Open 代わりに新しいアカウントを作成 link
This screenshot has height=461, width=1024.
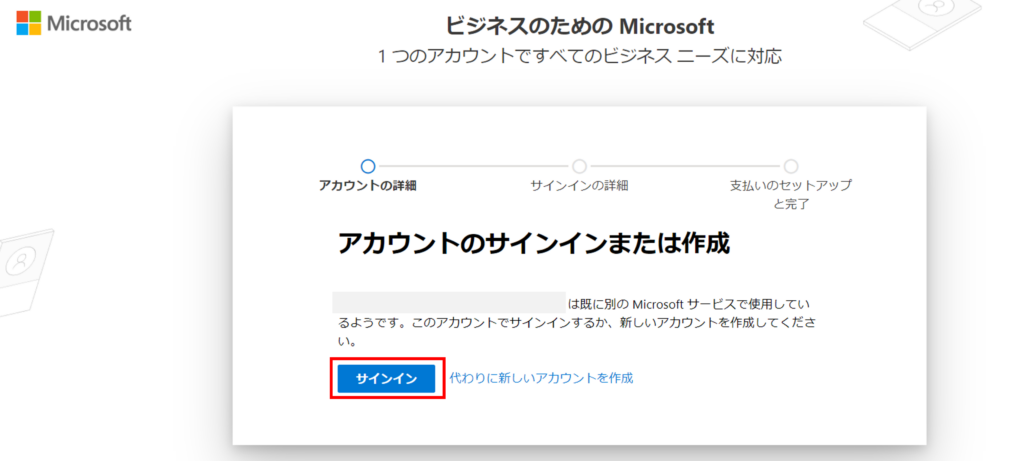pos(541,378)
